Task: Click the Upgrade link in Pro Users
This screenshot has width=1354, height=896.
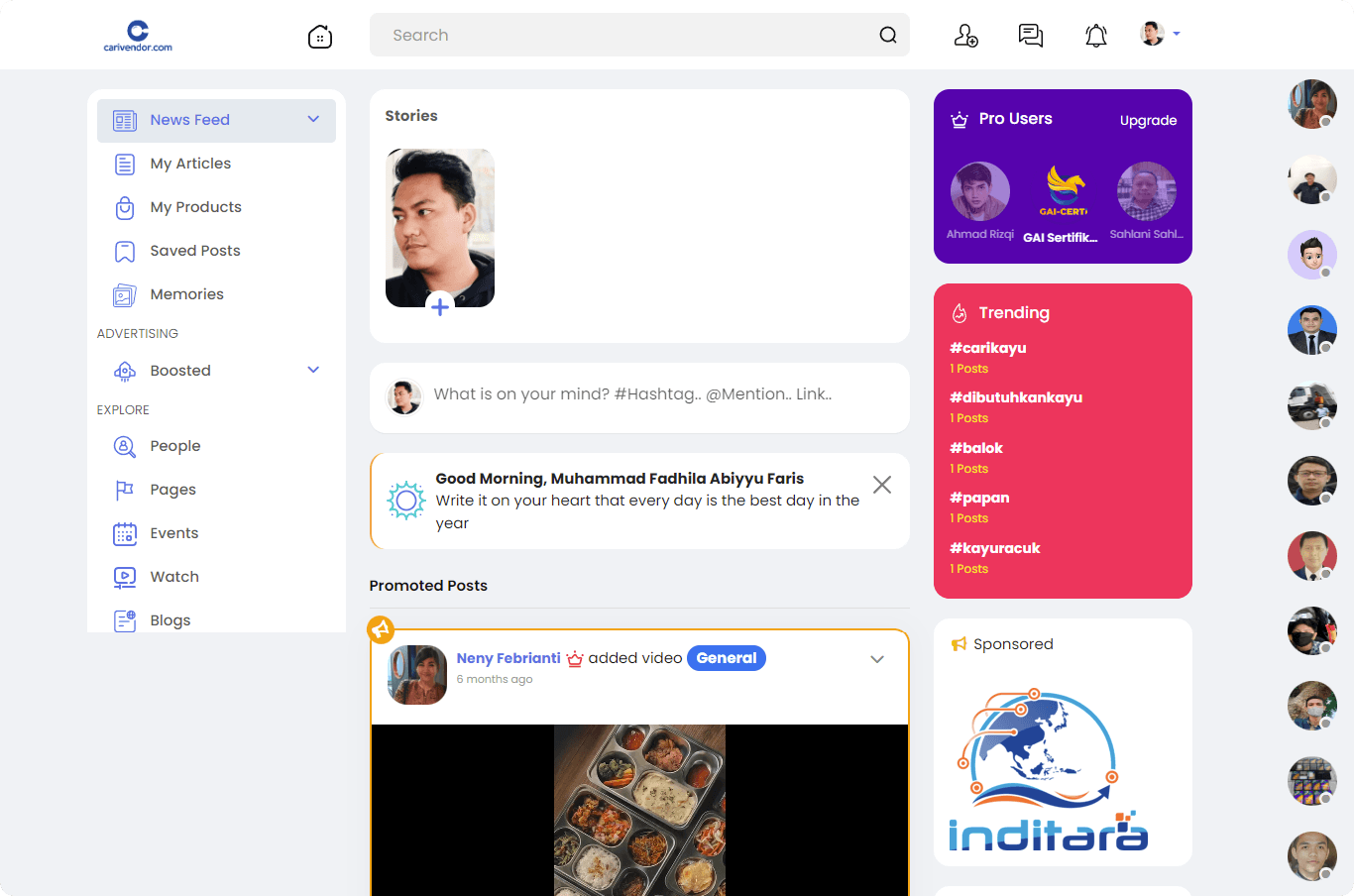Action: click(1148, 121)
